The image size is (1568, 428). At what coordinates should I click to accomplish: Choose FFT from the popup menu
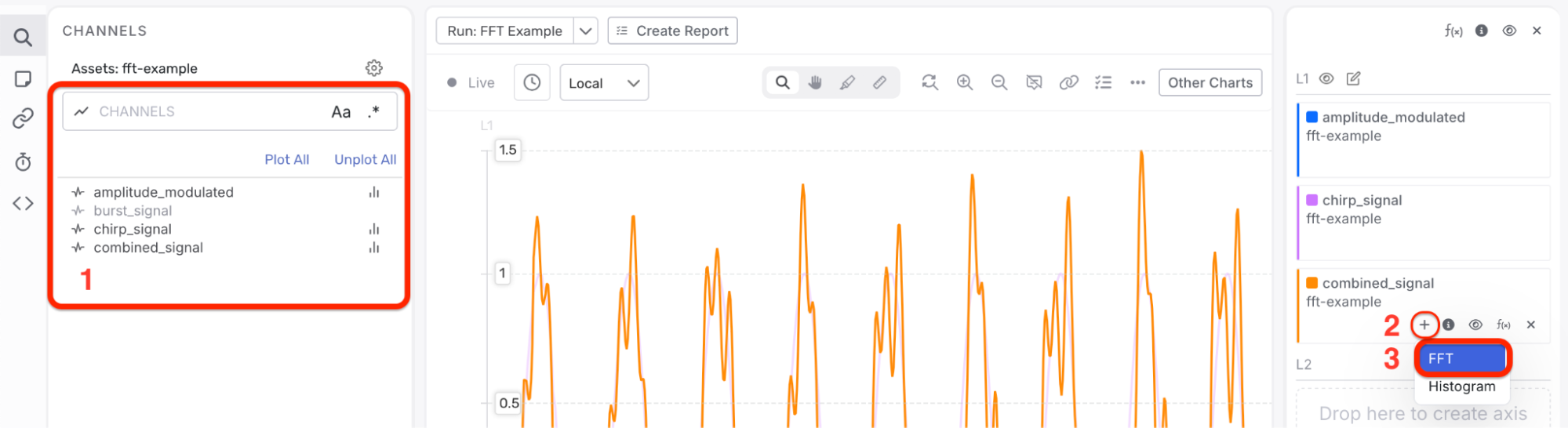[1464, 359]
